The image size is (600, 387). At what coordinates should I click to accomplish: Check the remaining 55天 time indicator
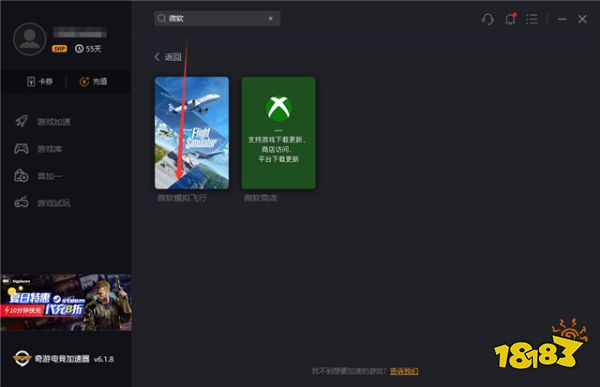pyautogui.click(x=88, y=49)
